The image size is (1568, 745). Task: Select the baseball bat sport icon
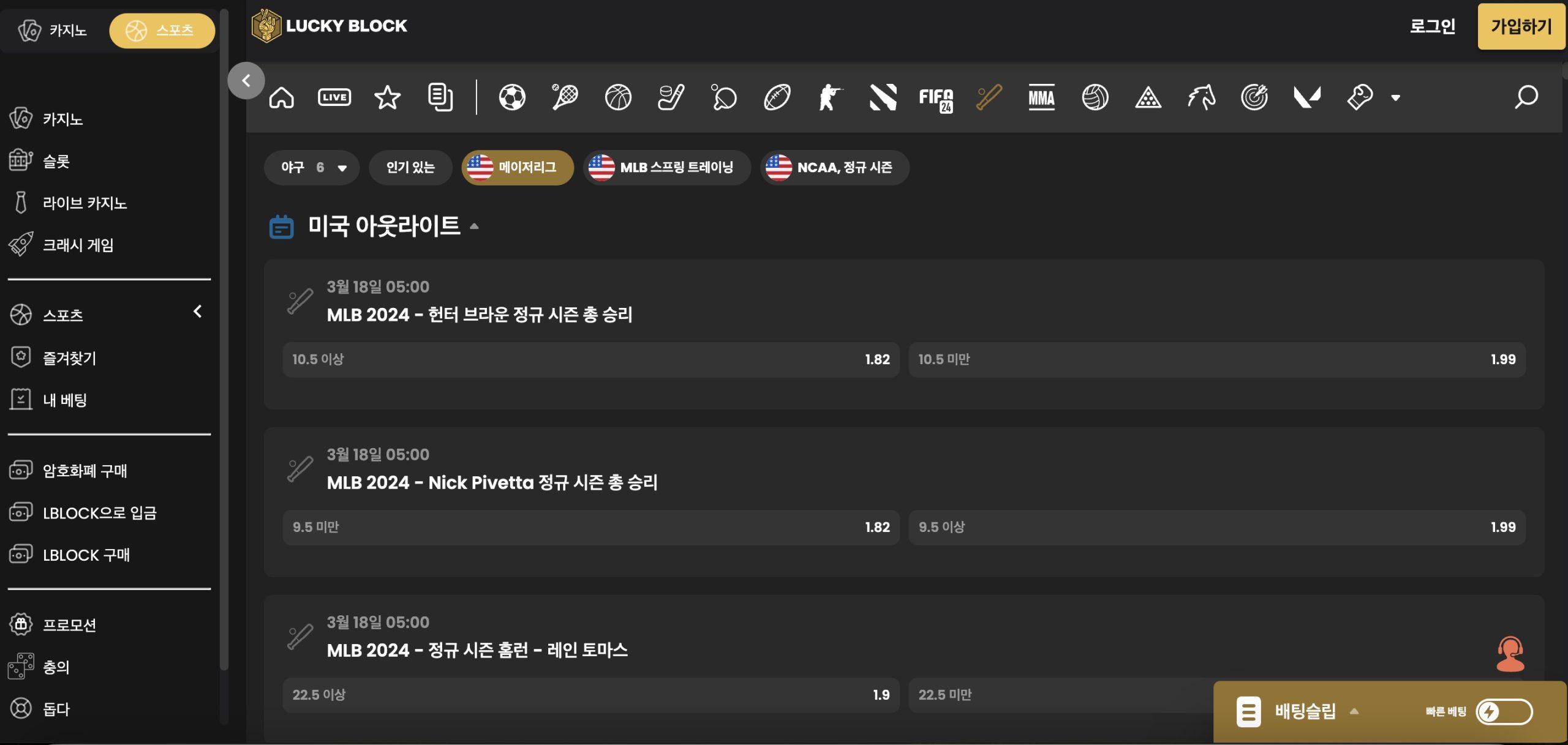click(989, 97)
